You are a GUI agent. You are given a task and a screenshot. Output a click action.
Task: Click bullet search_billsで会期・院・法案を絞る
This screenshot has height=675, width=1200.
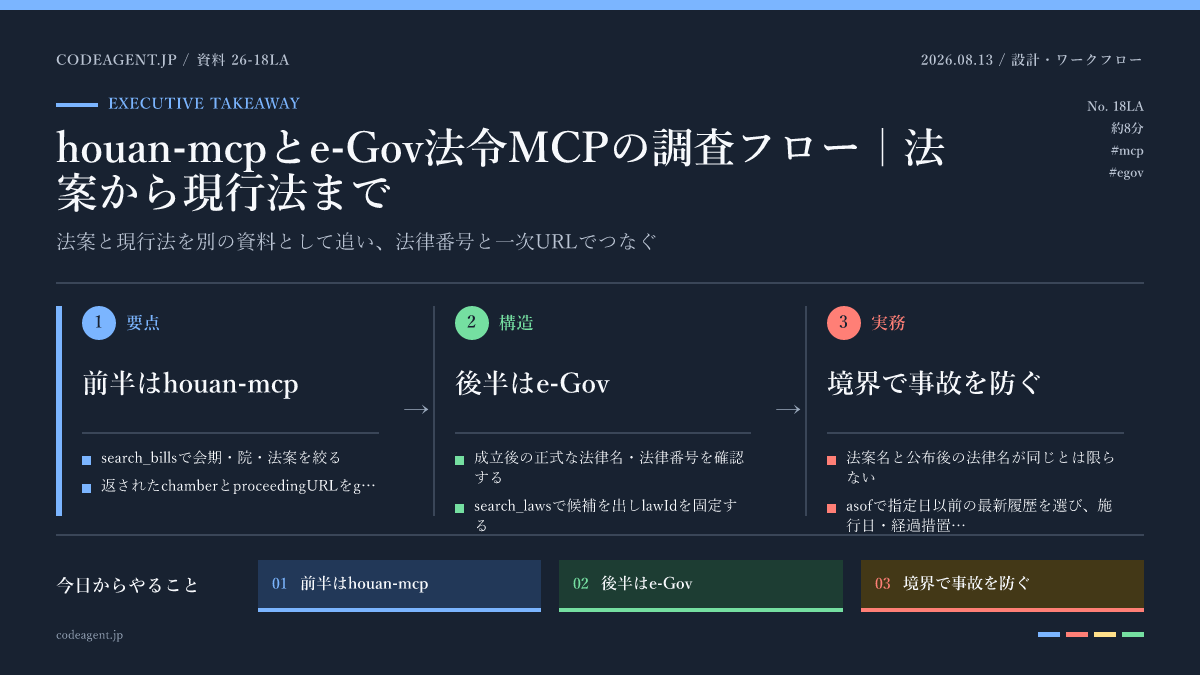point(221,458)
